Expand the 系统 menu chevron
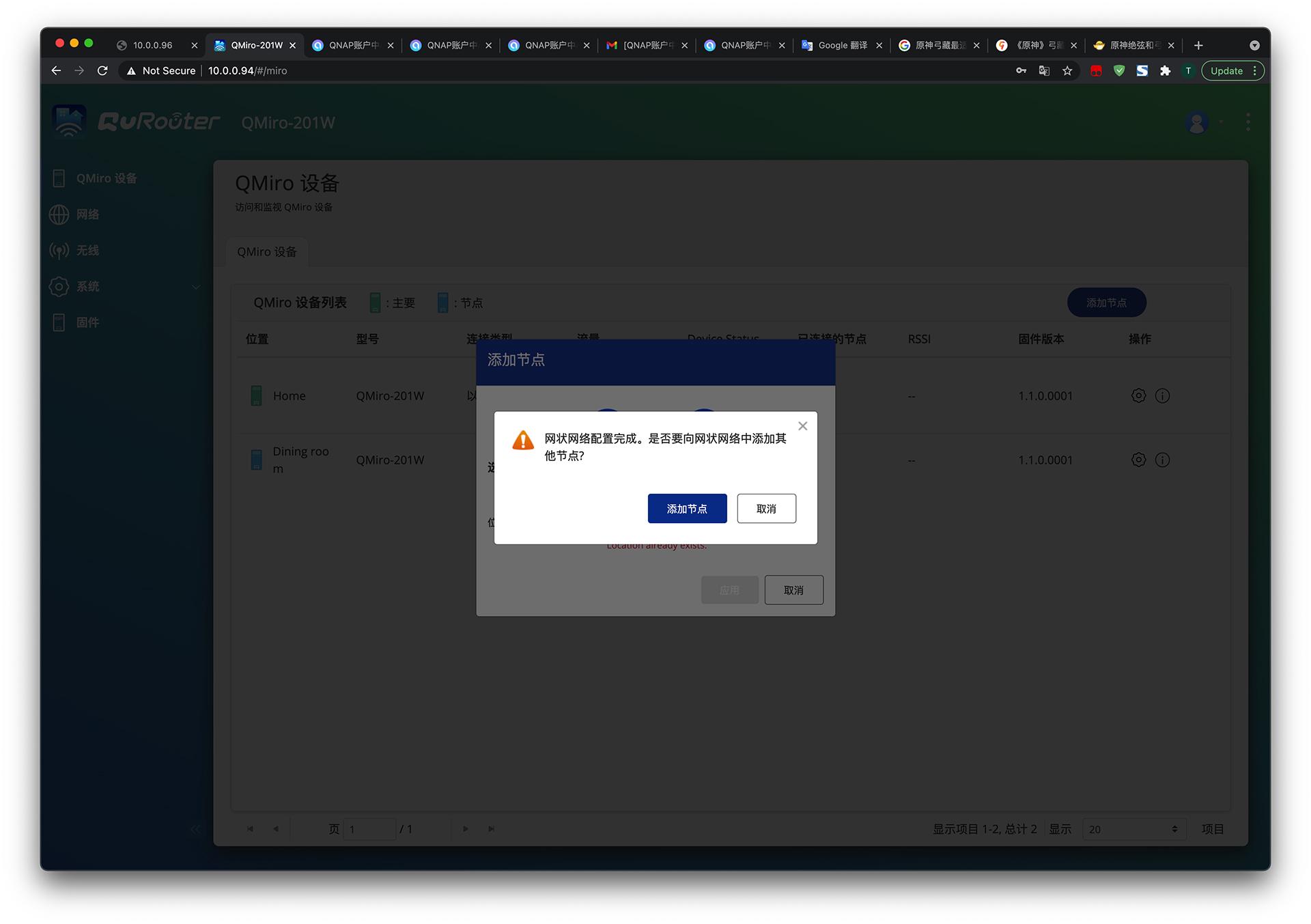This screenshot has width=1311, height=924. pos(196,287)
